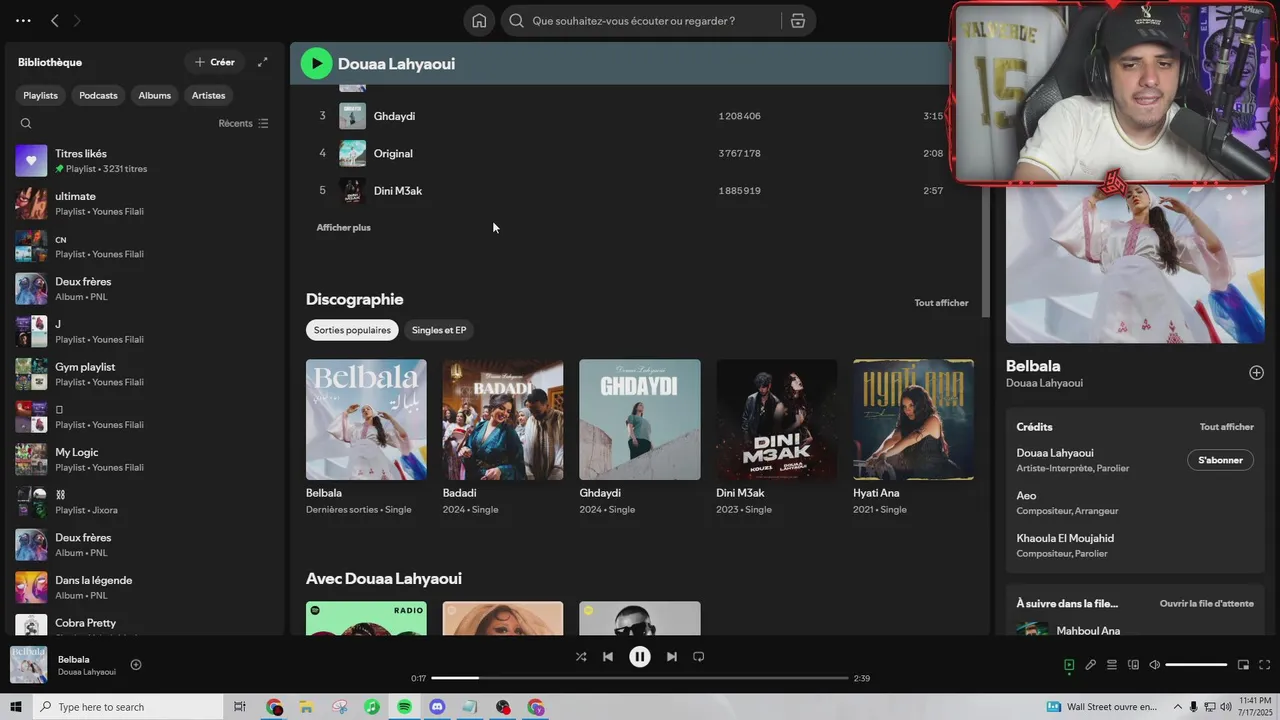Click Tout afficher in Crédits section
The image size is (1280, 720).
coord(1226,427)
